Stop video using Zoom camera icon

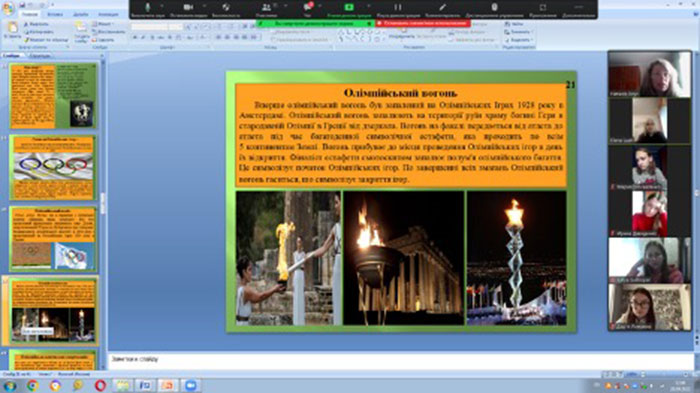(x=188, y=8)
